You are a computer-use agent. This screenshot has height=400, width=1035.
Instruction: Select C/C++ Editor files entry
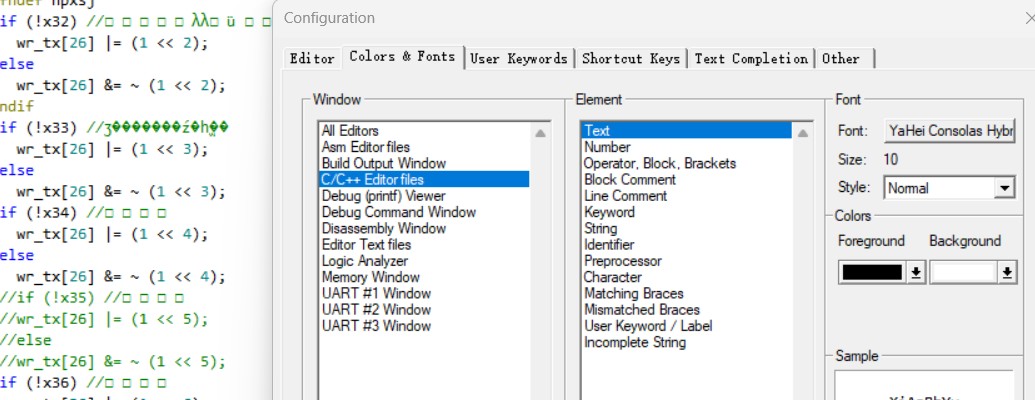(x=424, y=180)
